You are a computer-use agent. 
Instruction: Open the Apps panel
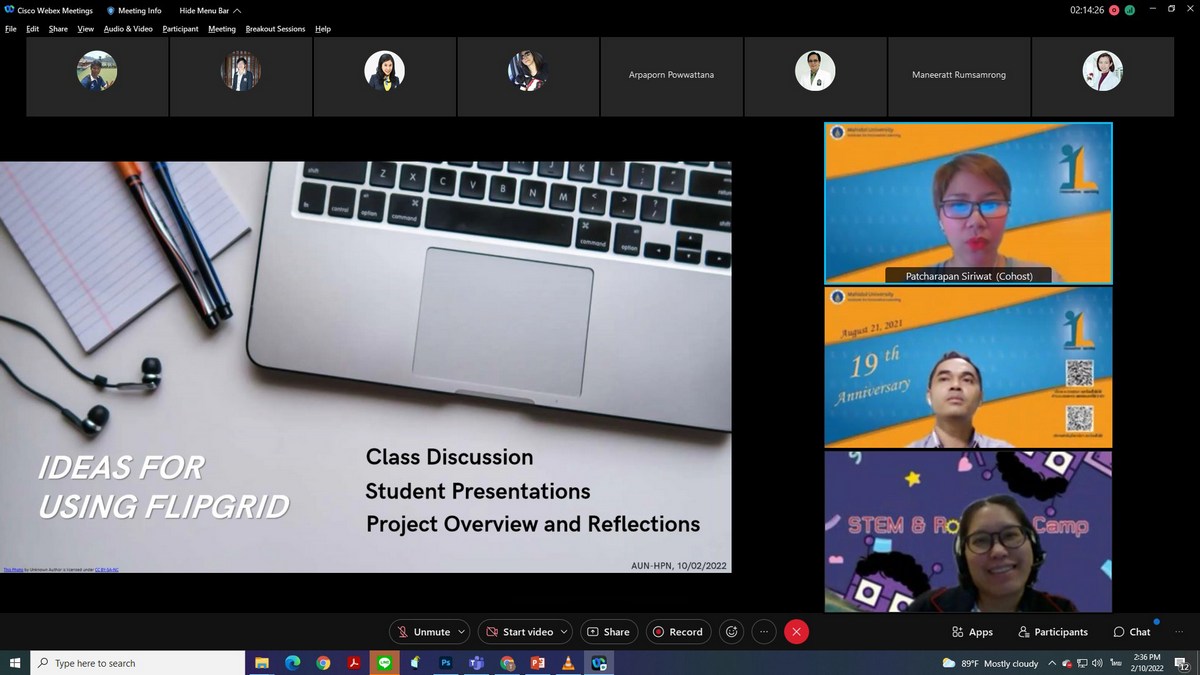972,632
